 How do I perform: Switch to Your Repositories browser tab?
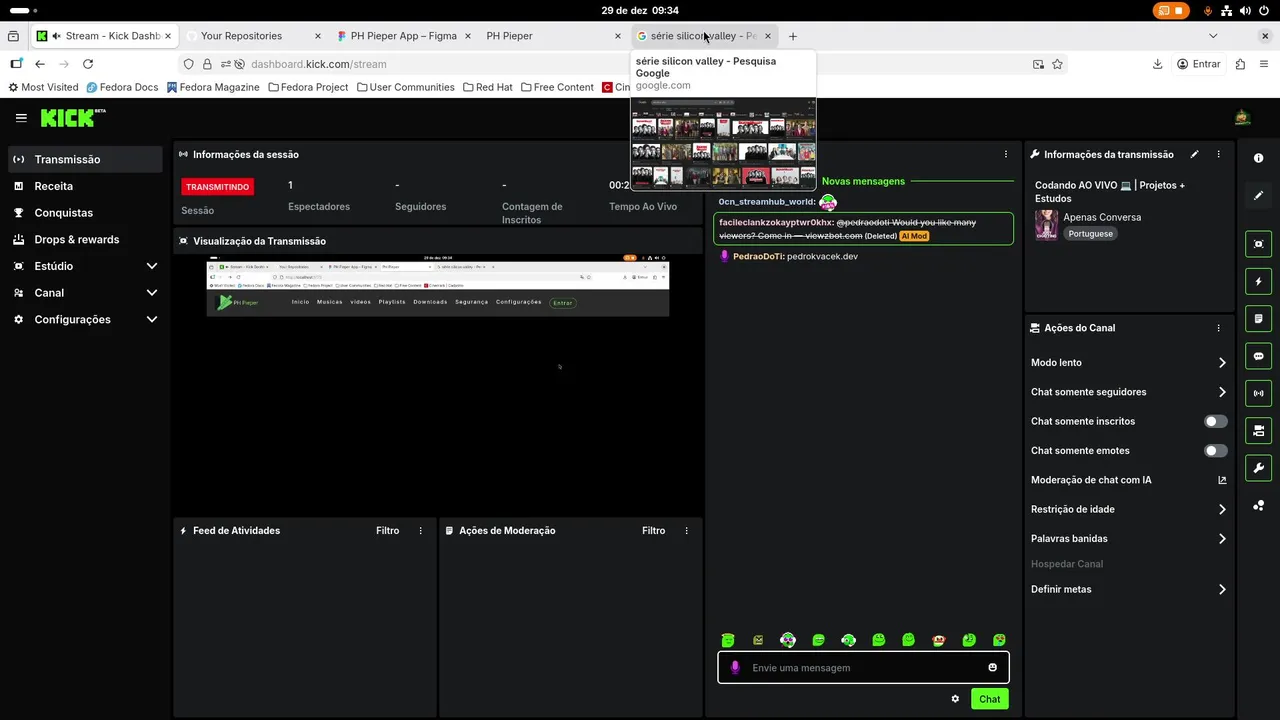tap(254, 36)
